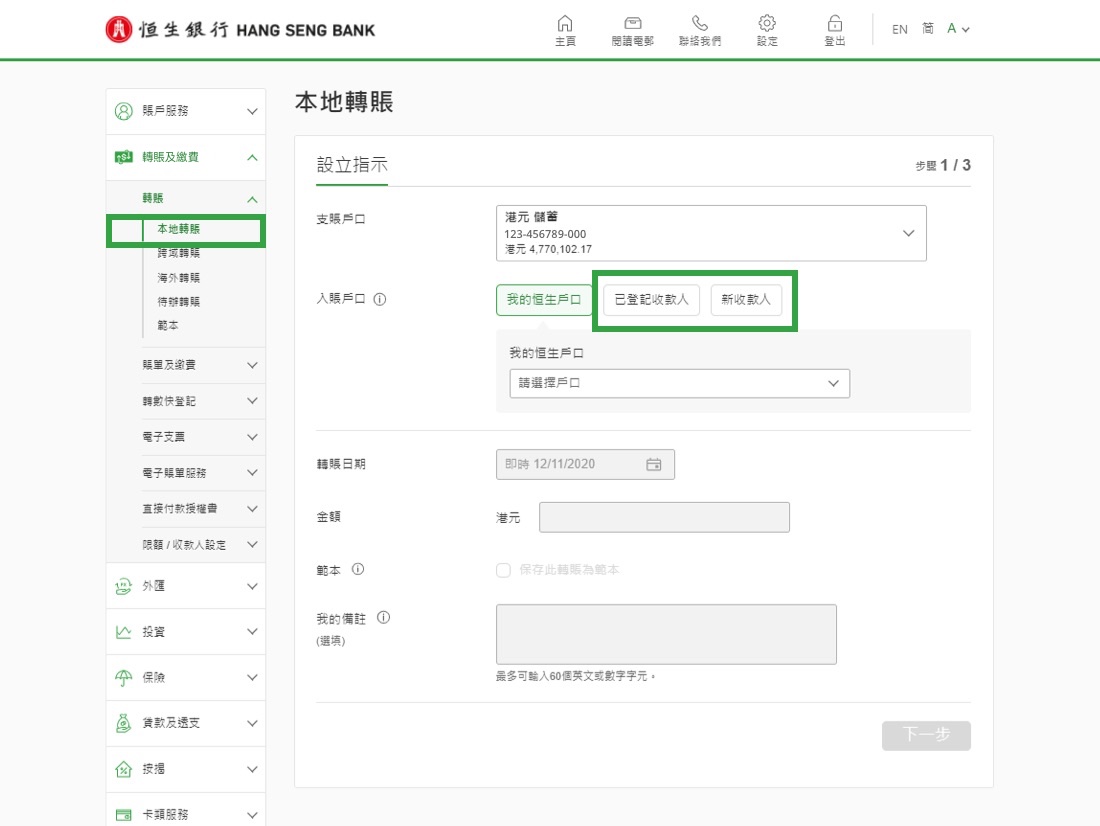Image resolution: width=1100 pixels, height=826 pixels.
Task: Open settings gear icon in header
Action: (767, 24)
